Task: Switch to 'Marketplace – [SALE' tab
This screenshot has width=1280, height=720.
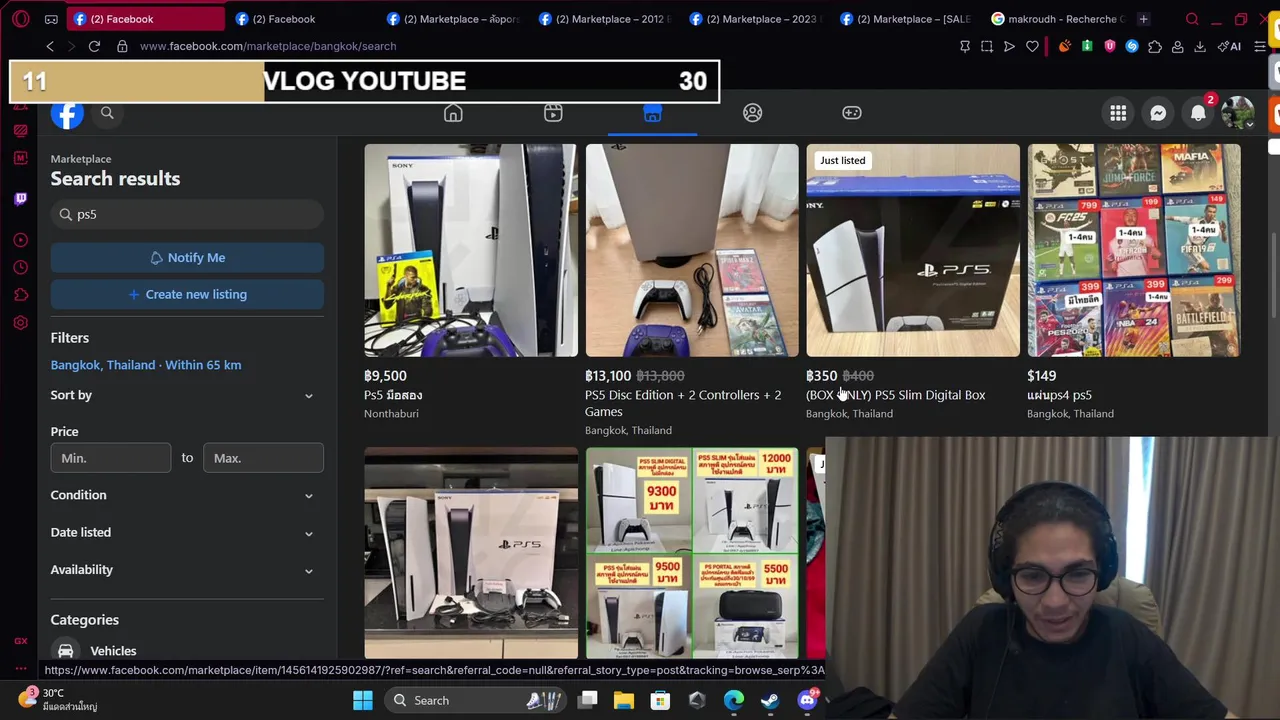Action: (906, 19)
